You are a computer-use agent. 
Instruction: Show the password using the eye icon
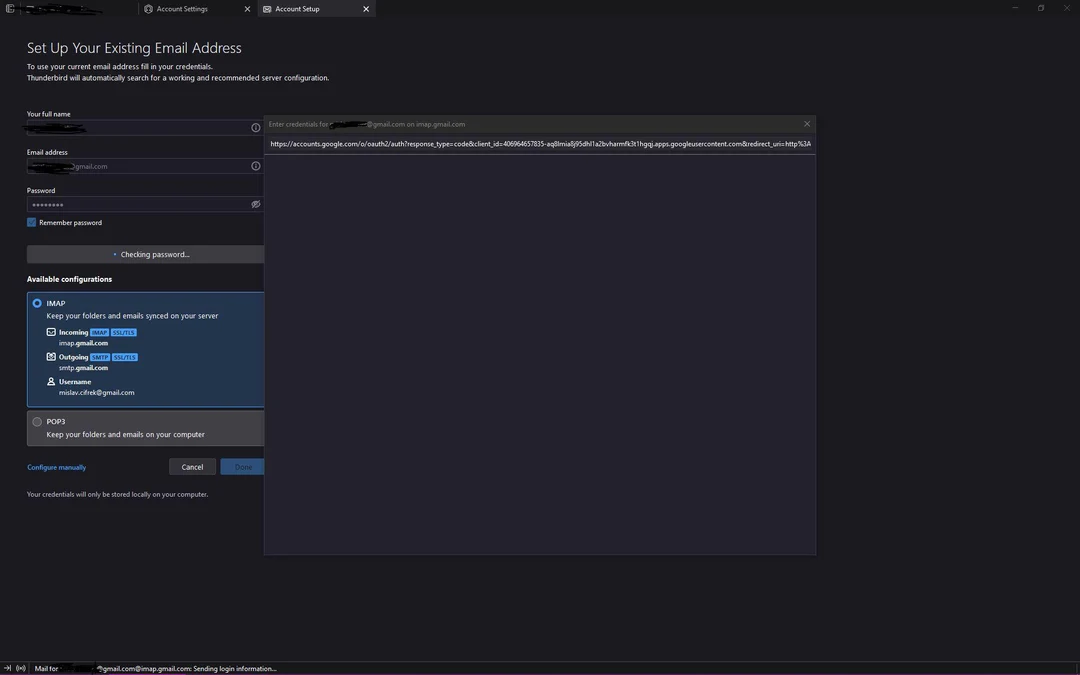tap(255, 204)
